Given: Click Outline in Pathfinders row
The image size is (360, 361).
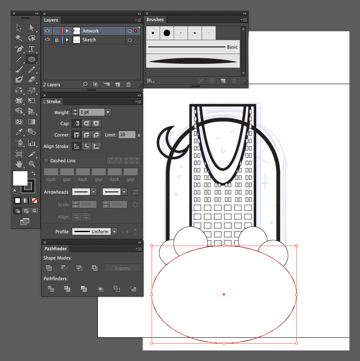Looking at the screenshot, I should [x=117, y=289].
